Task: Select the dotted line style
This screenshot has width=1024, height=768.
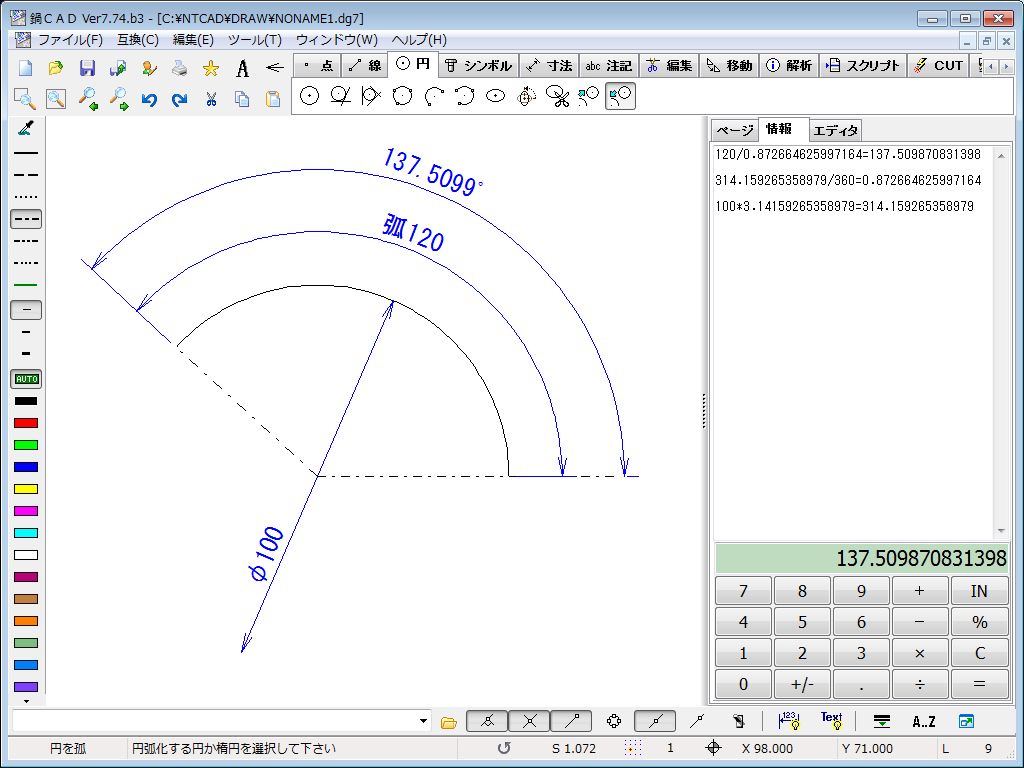Action: point(26,197)
